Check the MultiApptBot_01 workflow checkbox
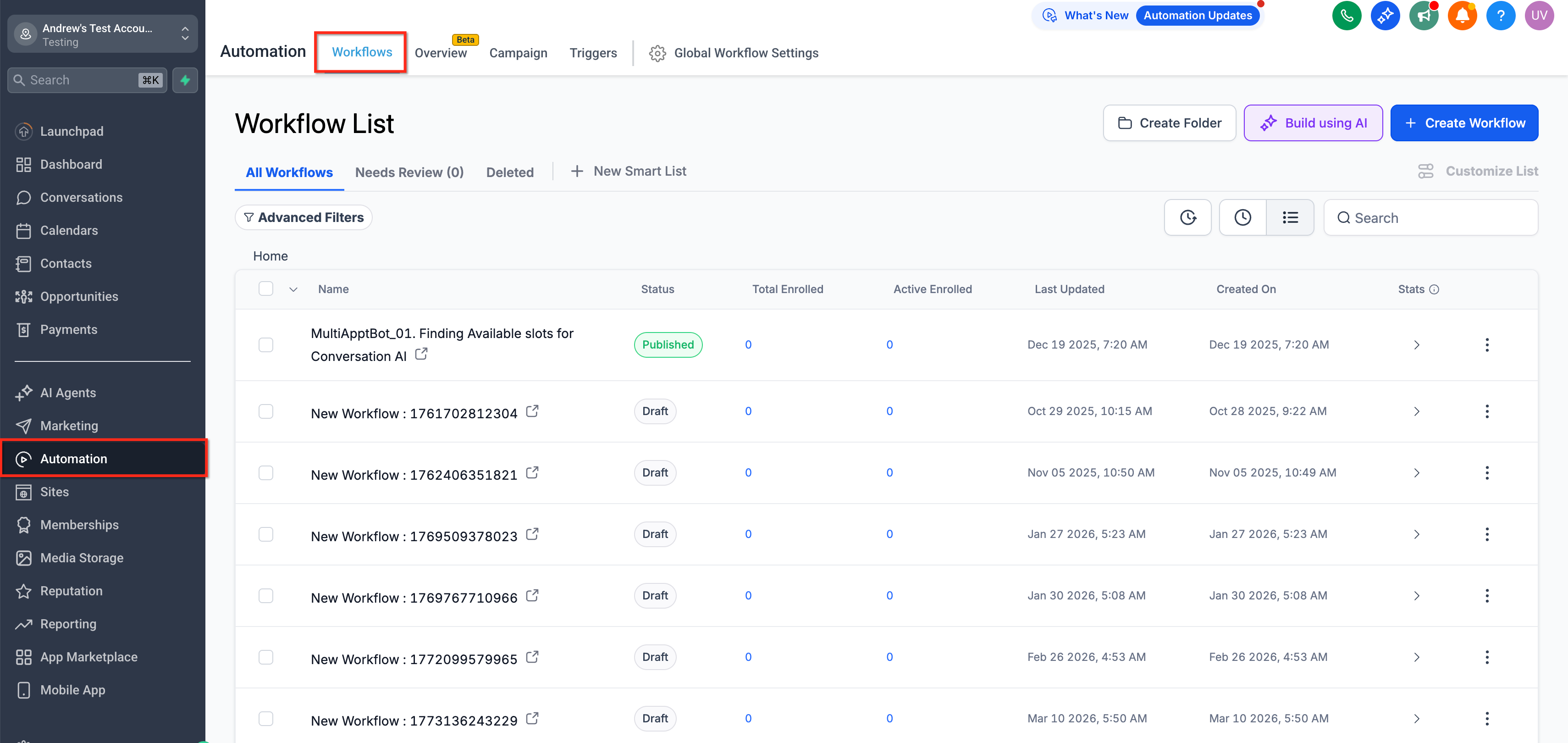The width and height of the screenshot is (1568, 743). pyautogui.click(x=266, y=345)
